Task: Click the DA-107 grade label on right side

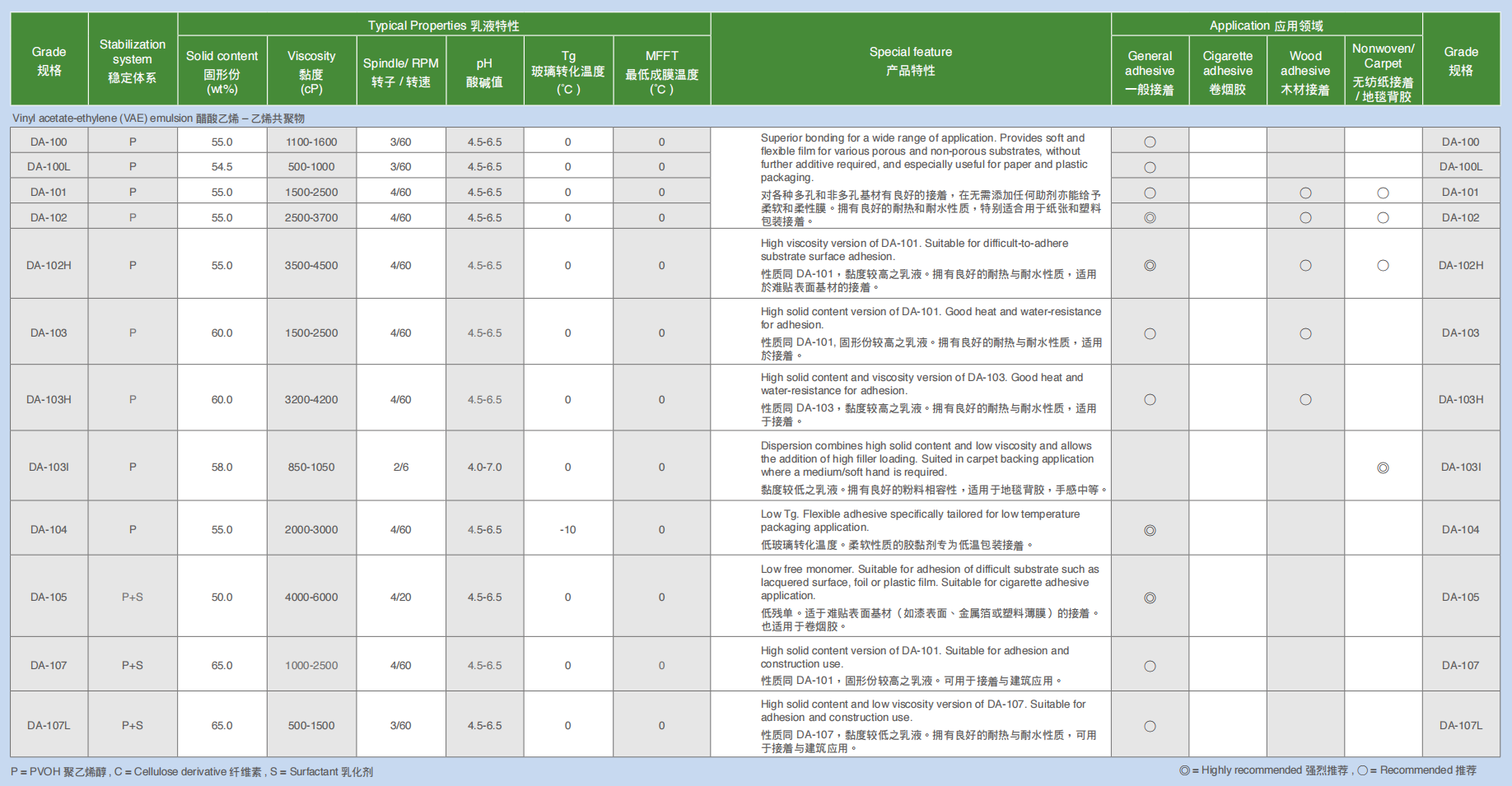Action: point(1460,665)
